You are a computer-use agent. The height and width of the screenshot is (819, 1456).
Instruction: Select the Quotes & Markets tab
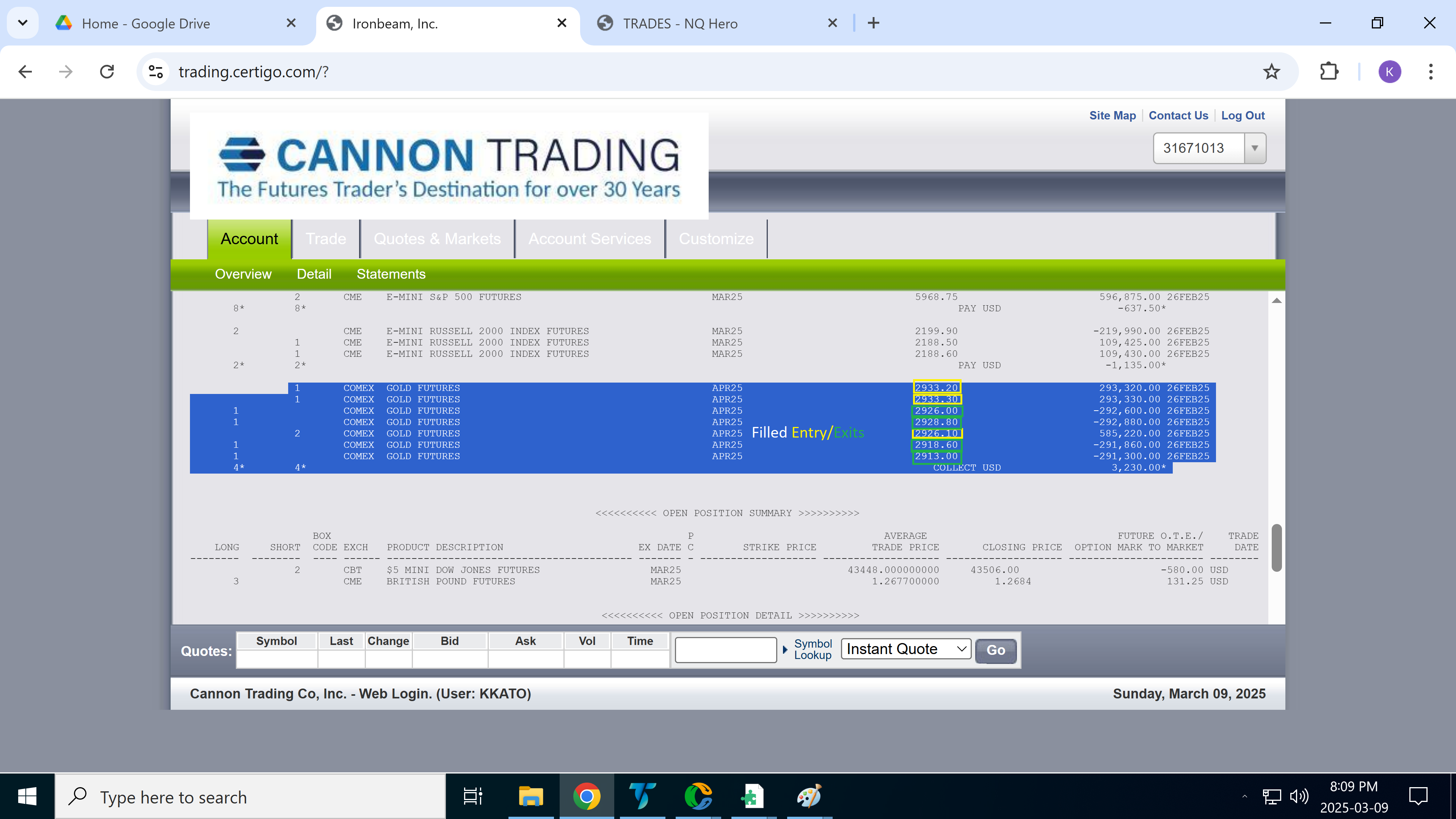tap(437, 238)
